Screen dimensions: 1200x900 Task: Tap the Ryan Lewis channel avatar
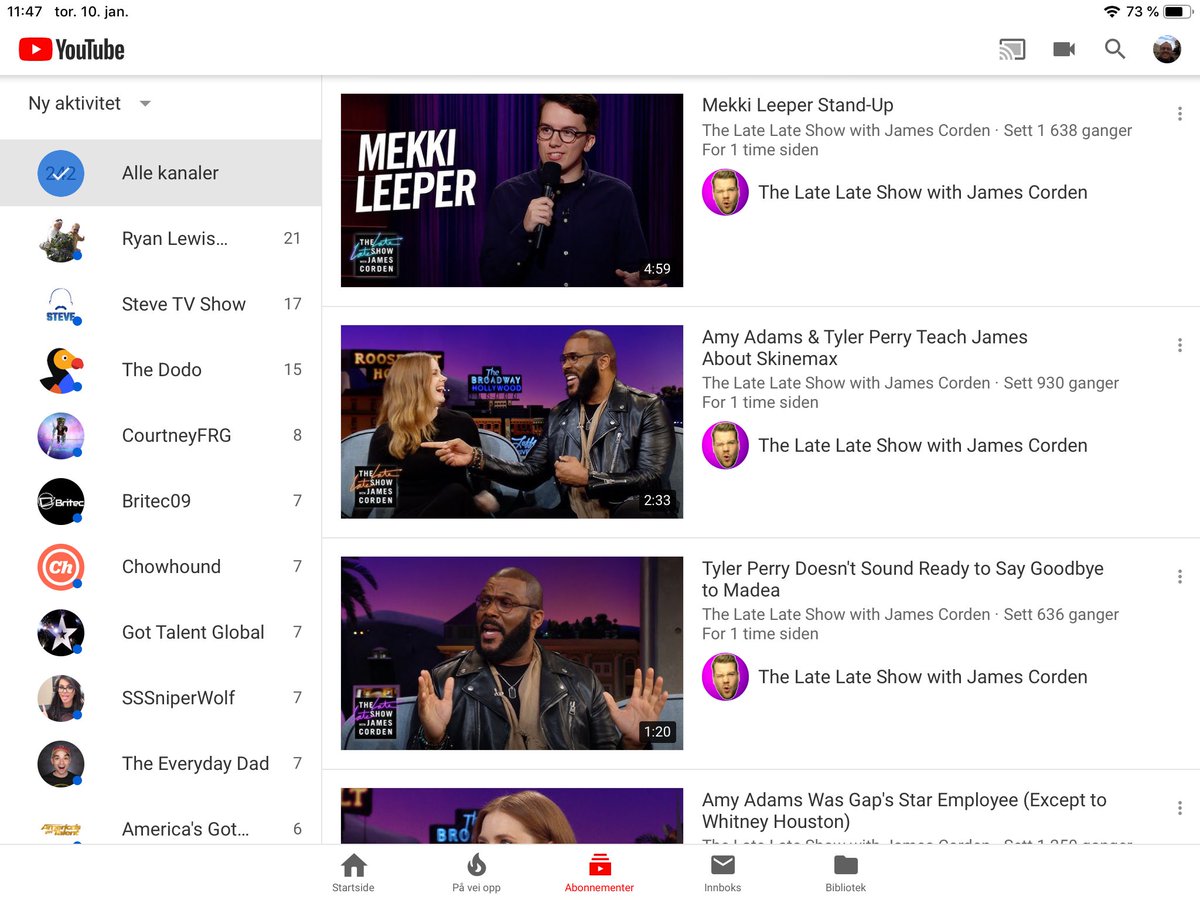coord(61,239)
